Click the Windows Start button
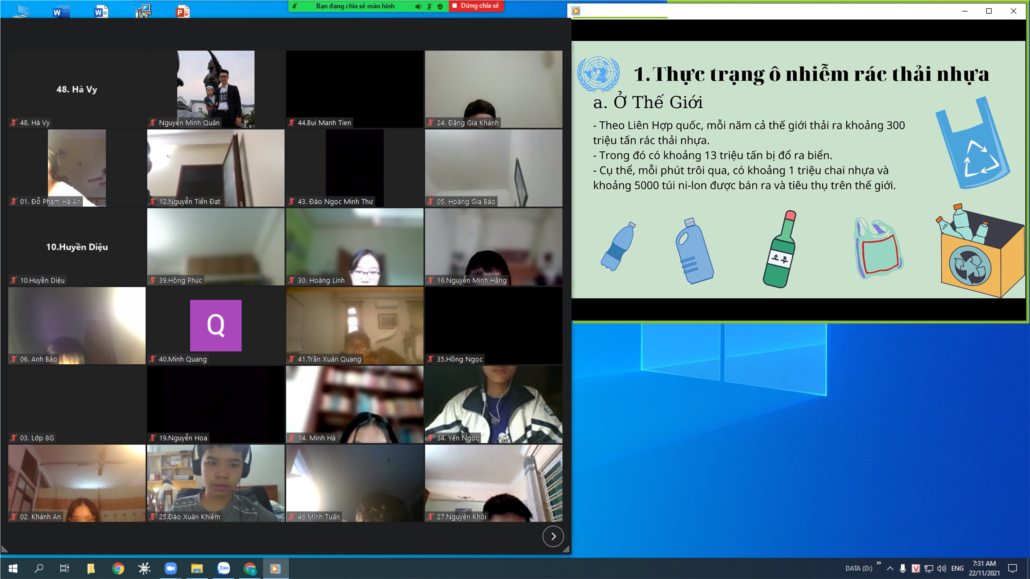The image size is (1030, 579). click(x=13, y=568)
